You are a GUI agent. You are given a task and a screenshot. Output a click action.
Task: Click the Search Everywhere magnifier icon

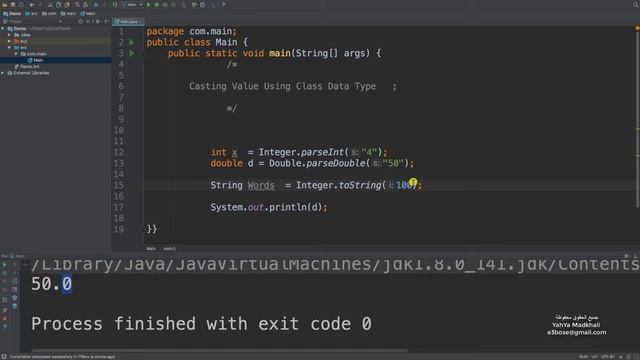pyautogui.click(x=635, y=4)
